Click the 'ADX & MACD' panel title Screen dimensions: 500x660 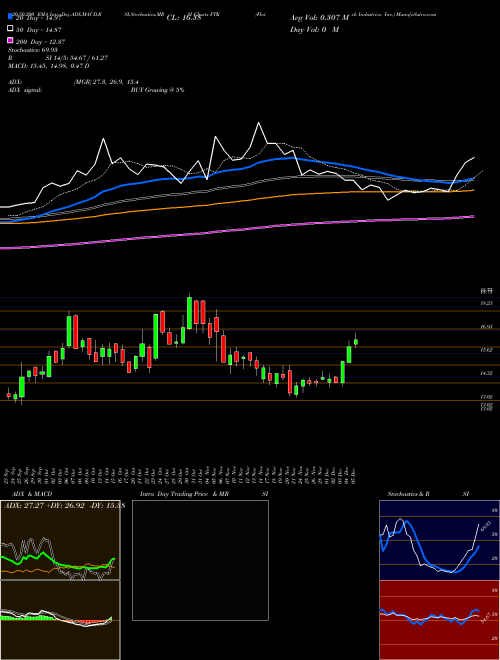(32, 494)
